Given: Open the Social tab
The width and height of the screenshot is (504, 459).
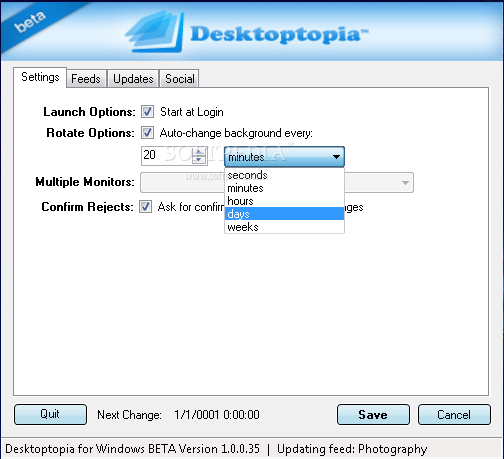Looking at the screenshot, I should (x=179, y=79).
